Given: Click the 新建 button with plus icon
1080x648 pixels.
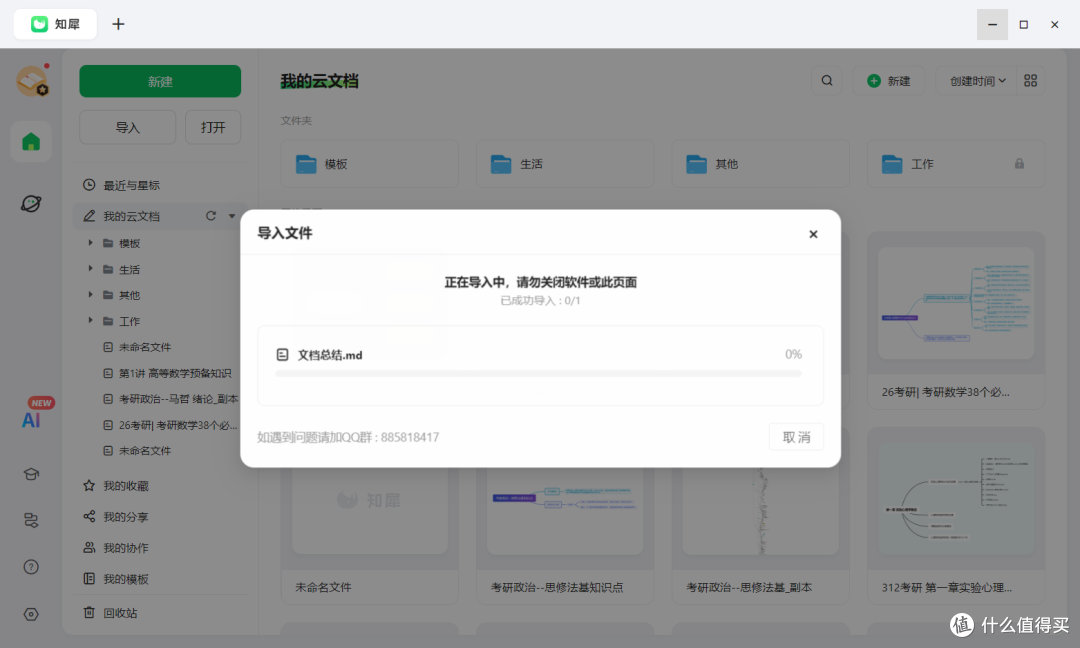Looking at the screenshot, I should pyautogui.click(x=889, y=81).
